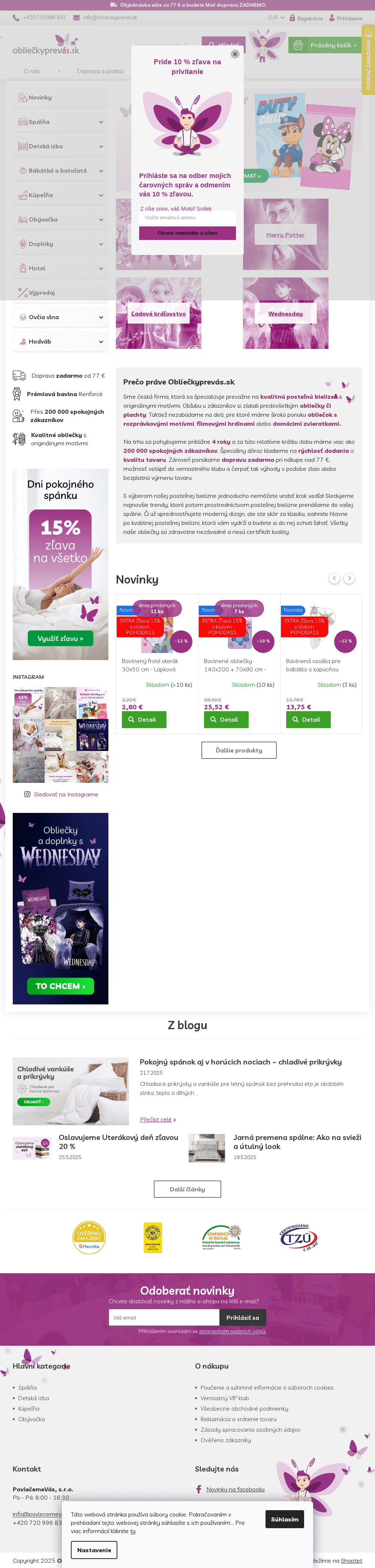The height and width of the screenshot is (1568, 375).
Task: Close the newsletter discount popup
Action: coord(235,54)
